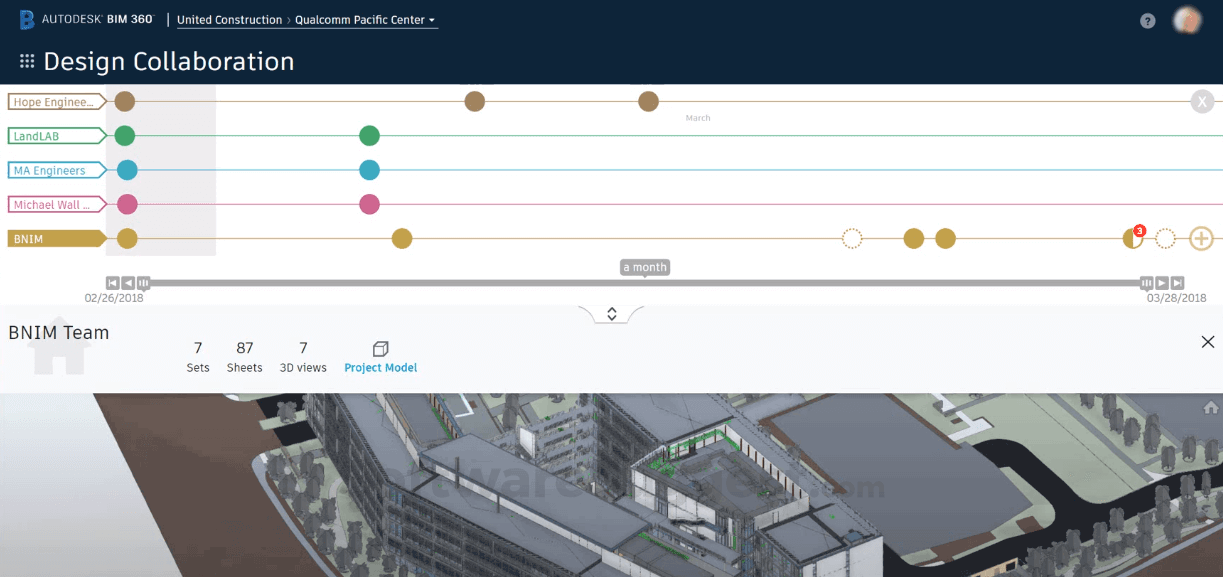Open the module selector grid icon

coord(26,60)
